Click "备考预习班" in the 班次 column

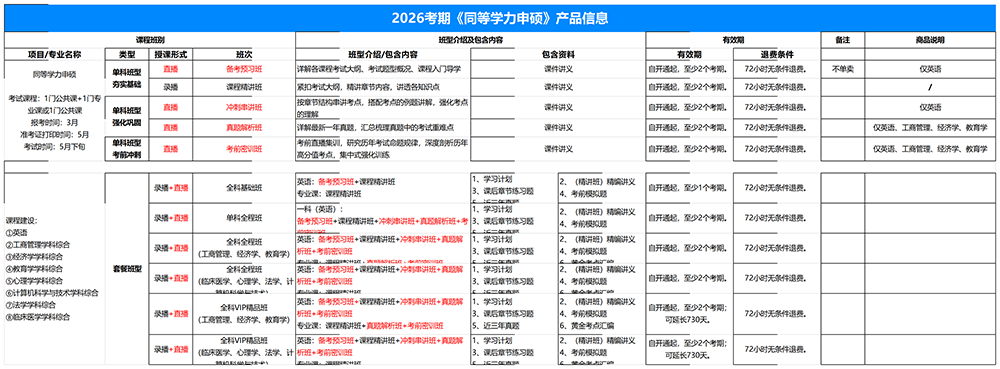click(244, 69)
